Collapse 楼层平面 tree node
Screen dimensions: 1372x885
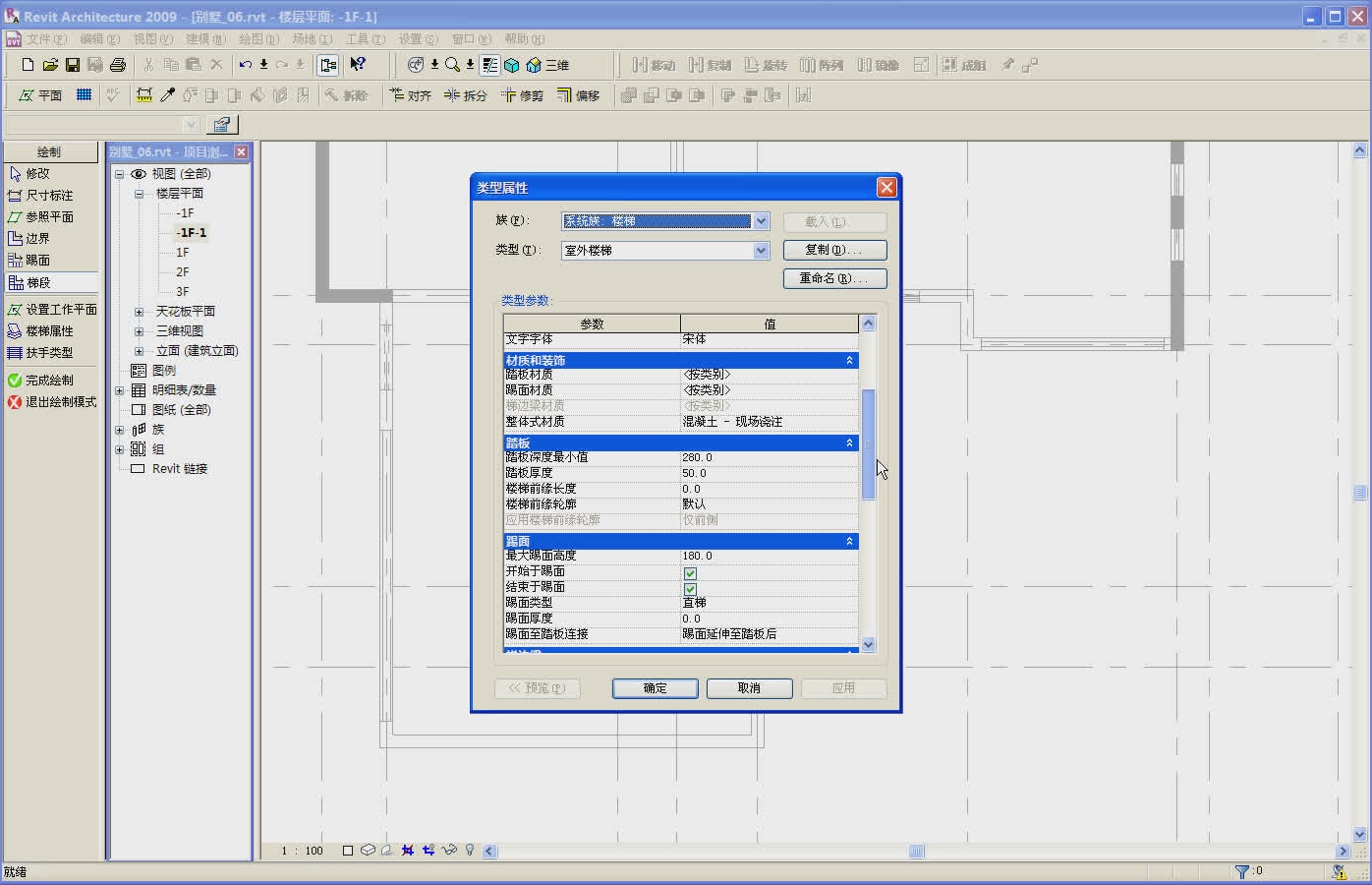[139, 194]
